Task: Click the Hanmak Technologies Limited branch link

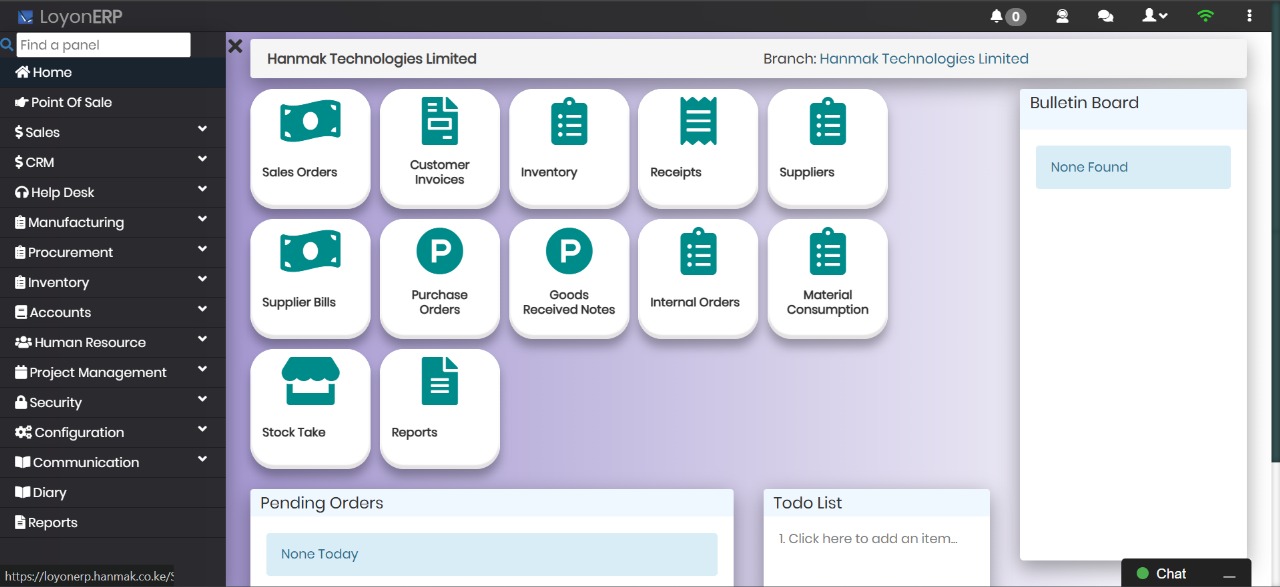Action: [x=924, y=59]
